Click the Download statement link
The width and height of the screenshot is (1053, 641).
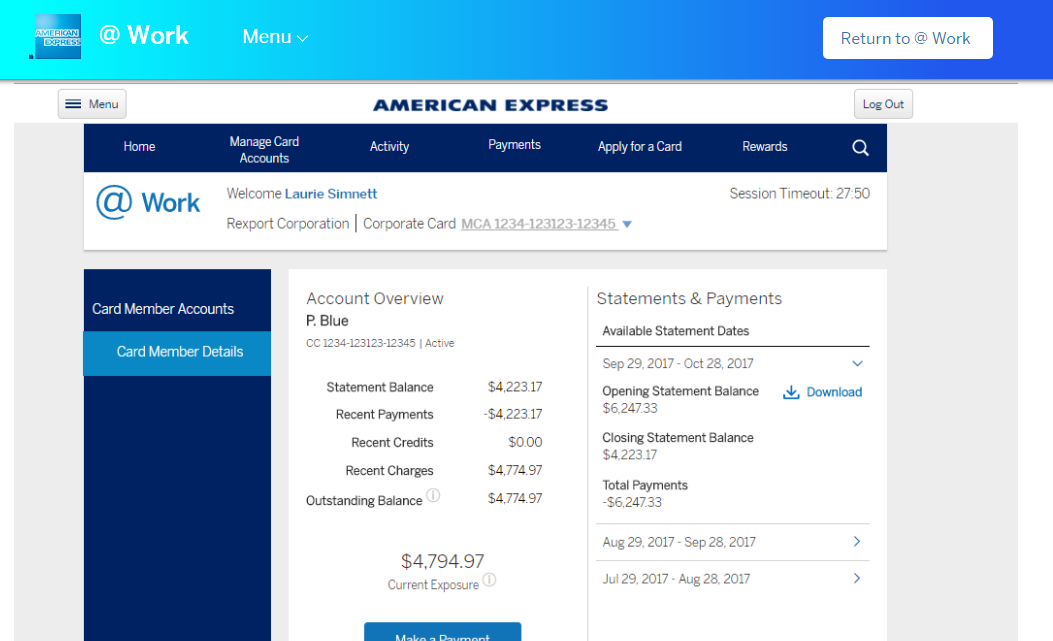(834, 392)
